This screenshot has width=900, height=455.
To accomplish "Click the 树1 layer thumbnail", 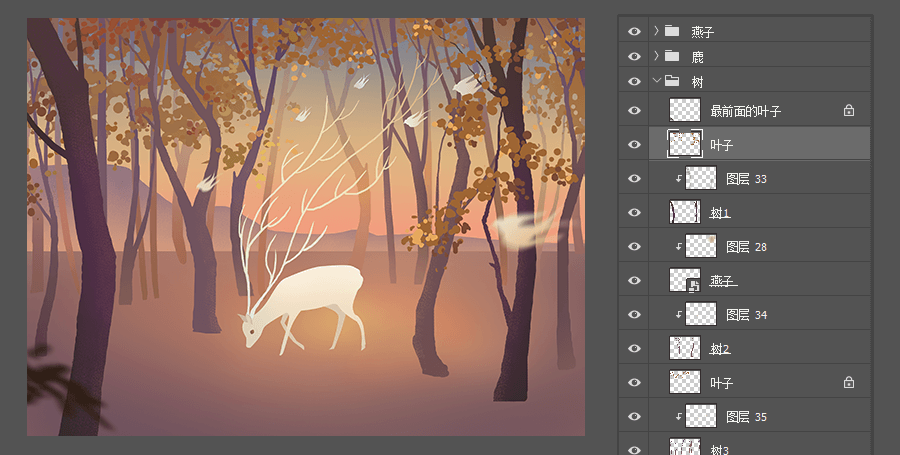I will tap(685, 212).
